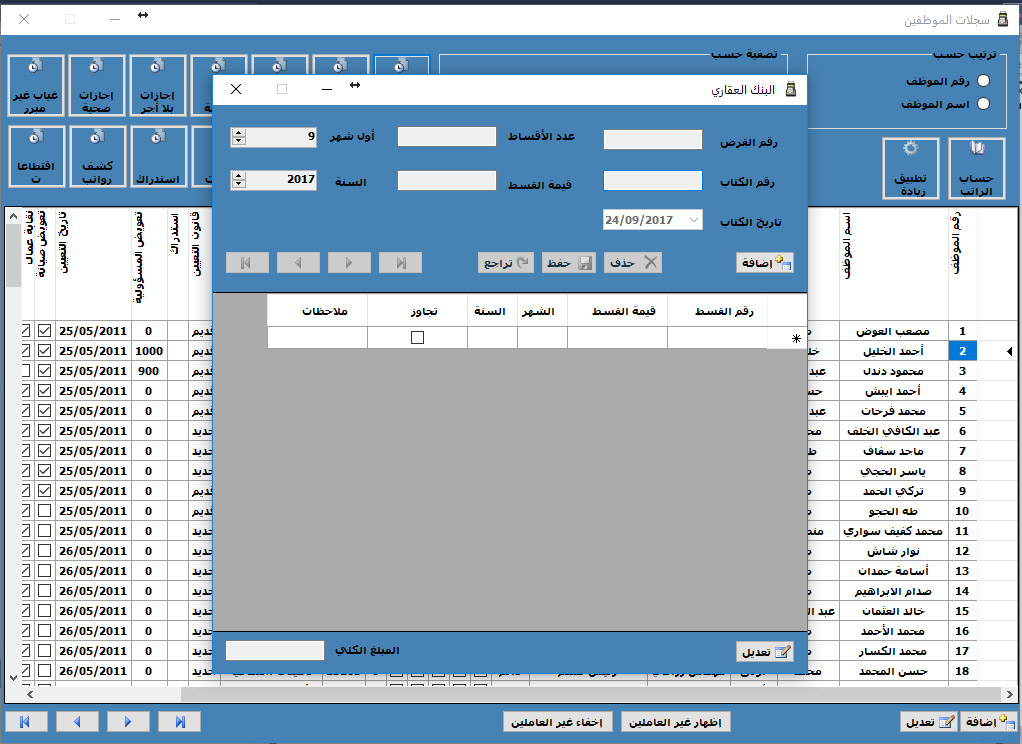1022x744 pixels.
Task: Tick the تجاوز checkbox in installment row
Action: [x=417, y=338]
